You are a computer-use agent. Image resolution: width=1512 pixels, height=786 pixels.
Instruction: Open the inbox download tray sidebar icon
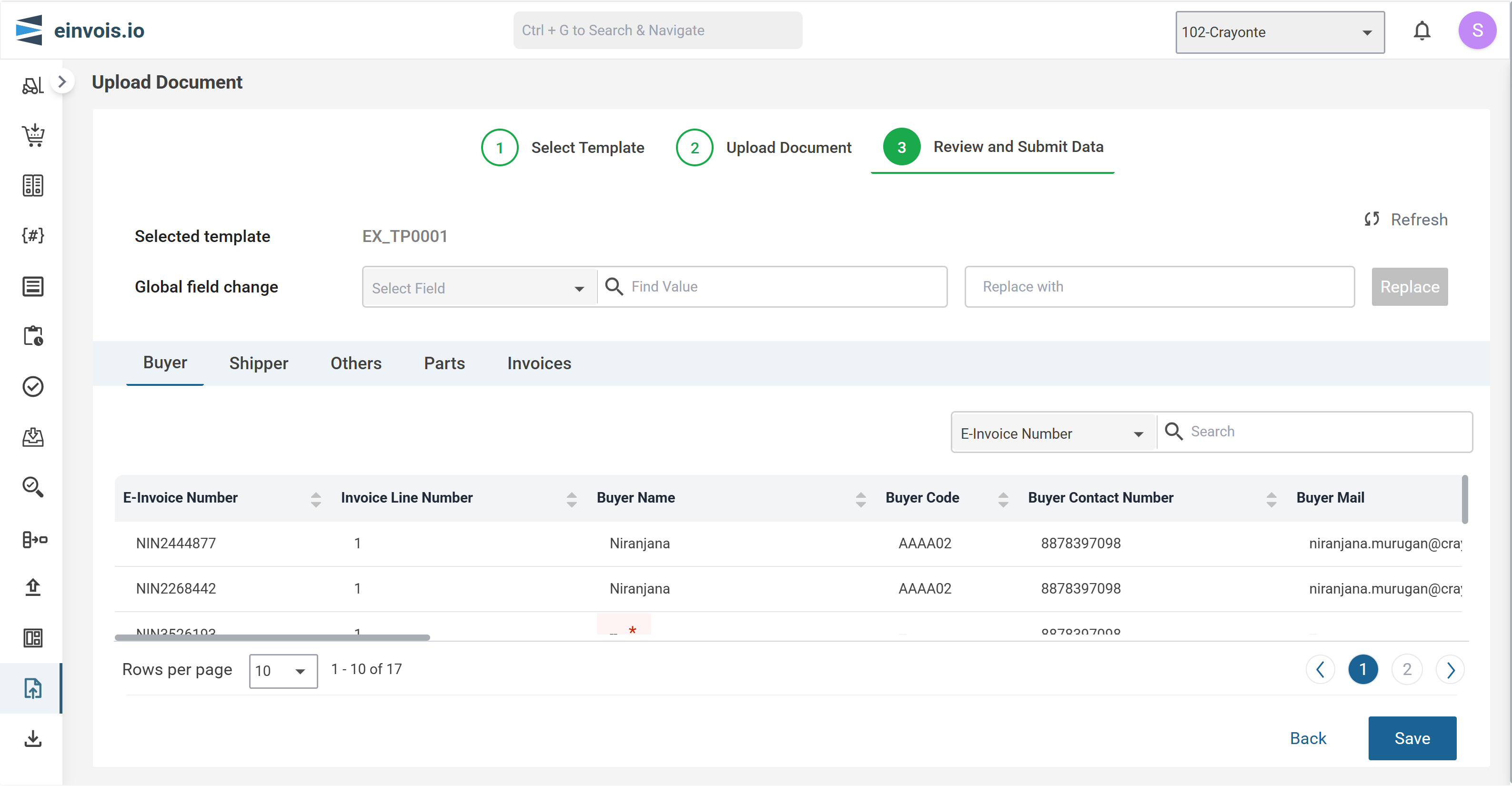point(33,437)
